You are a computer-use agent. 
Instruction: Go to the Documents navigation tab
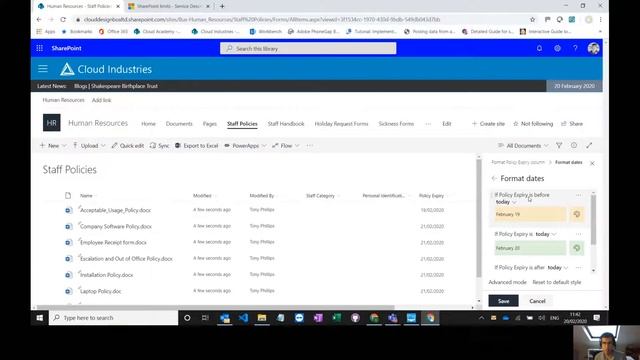(x=179, y=124)
